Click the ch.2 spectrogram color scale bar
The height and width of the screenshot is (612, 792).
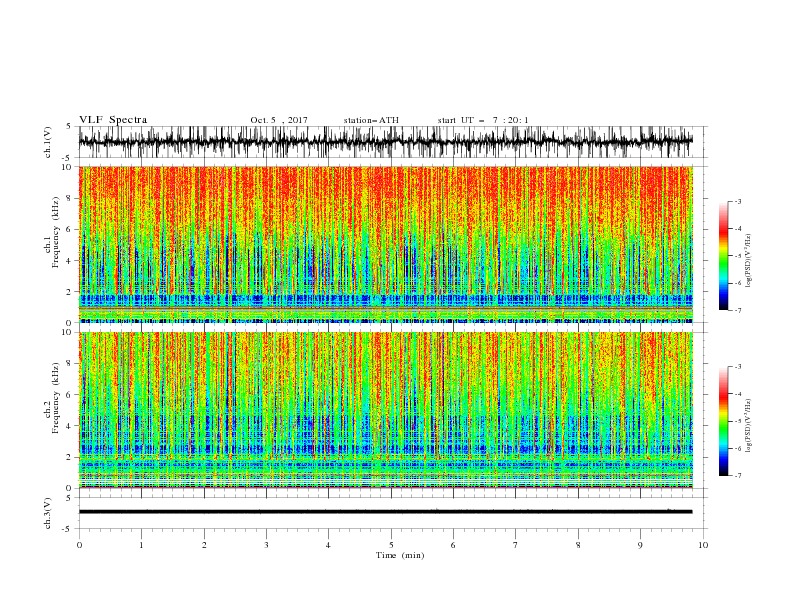[x=723, y=421]
